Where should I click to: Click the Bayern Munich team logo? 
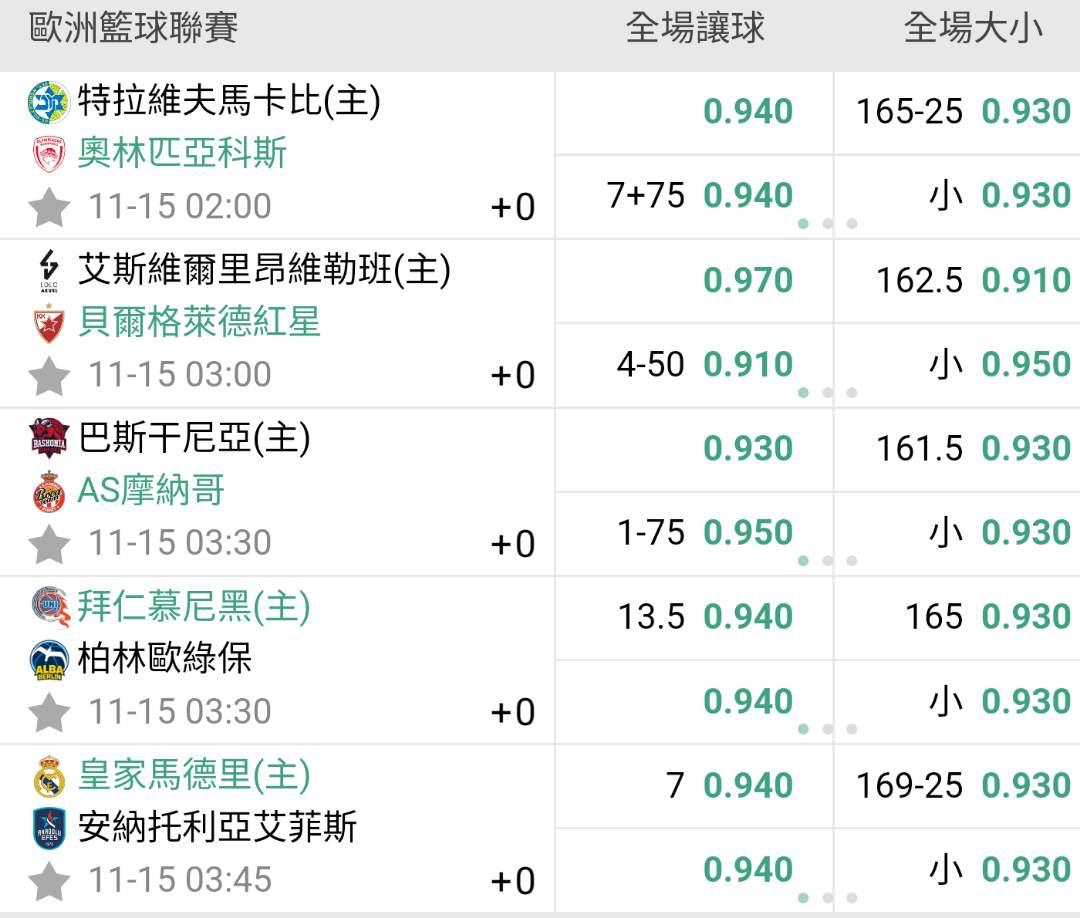click(48, 606)
